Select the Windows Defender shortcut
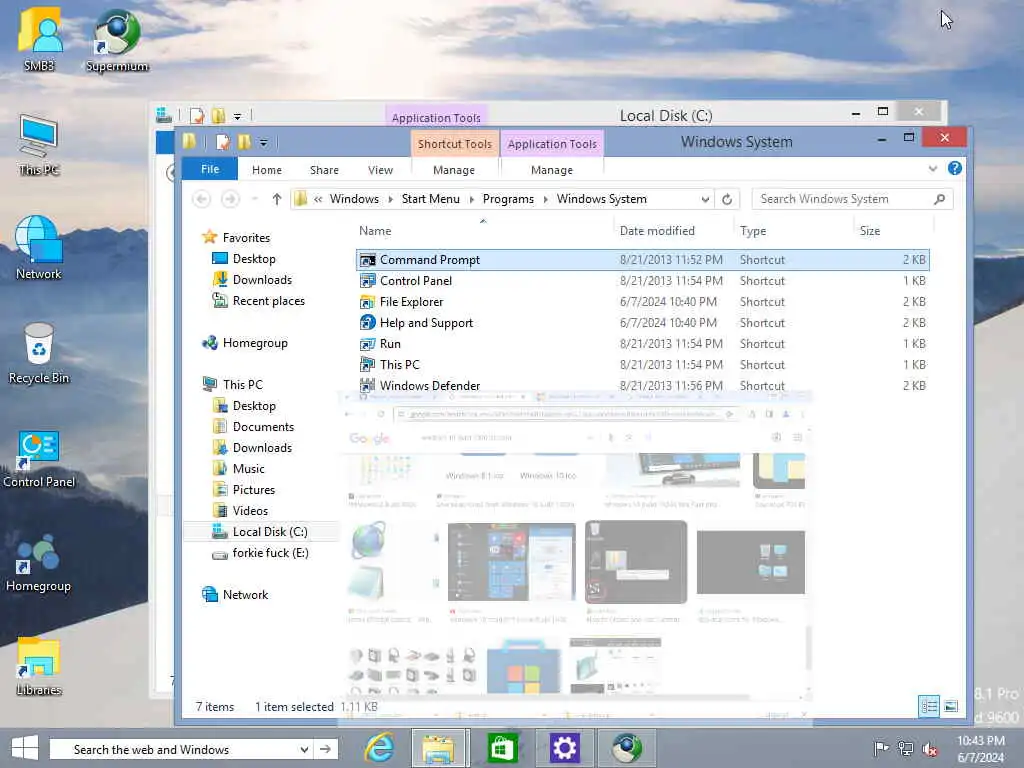Screen dimensions: 1024x768 643,385
